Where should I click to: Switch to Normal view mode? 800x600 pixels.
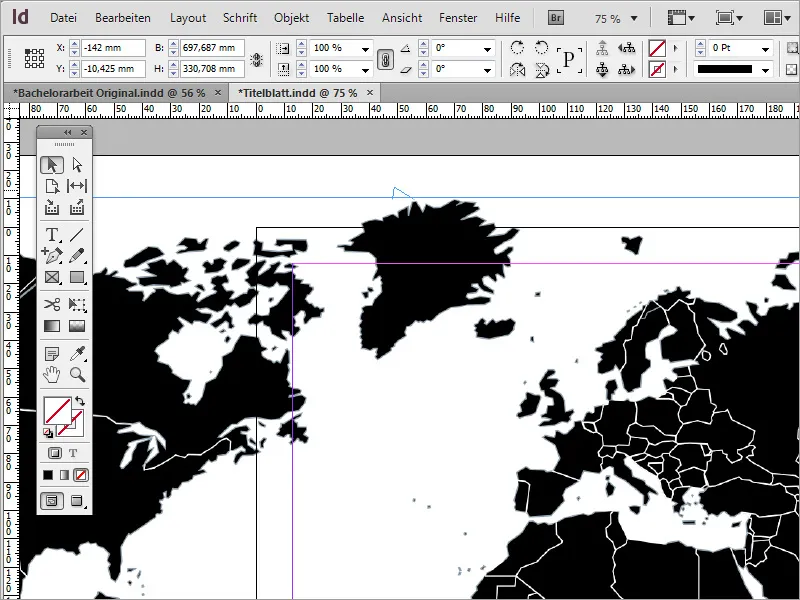tap(52, 501)
